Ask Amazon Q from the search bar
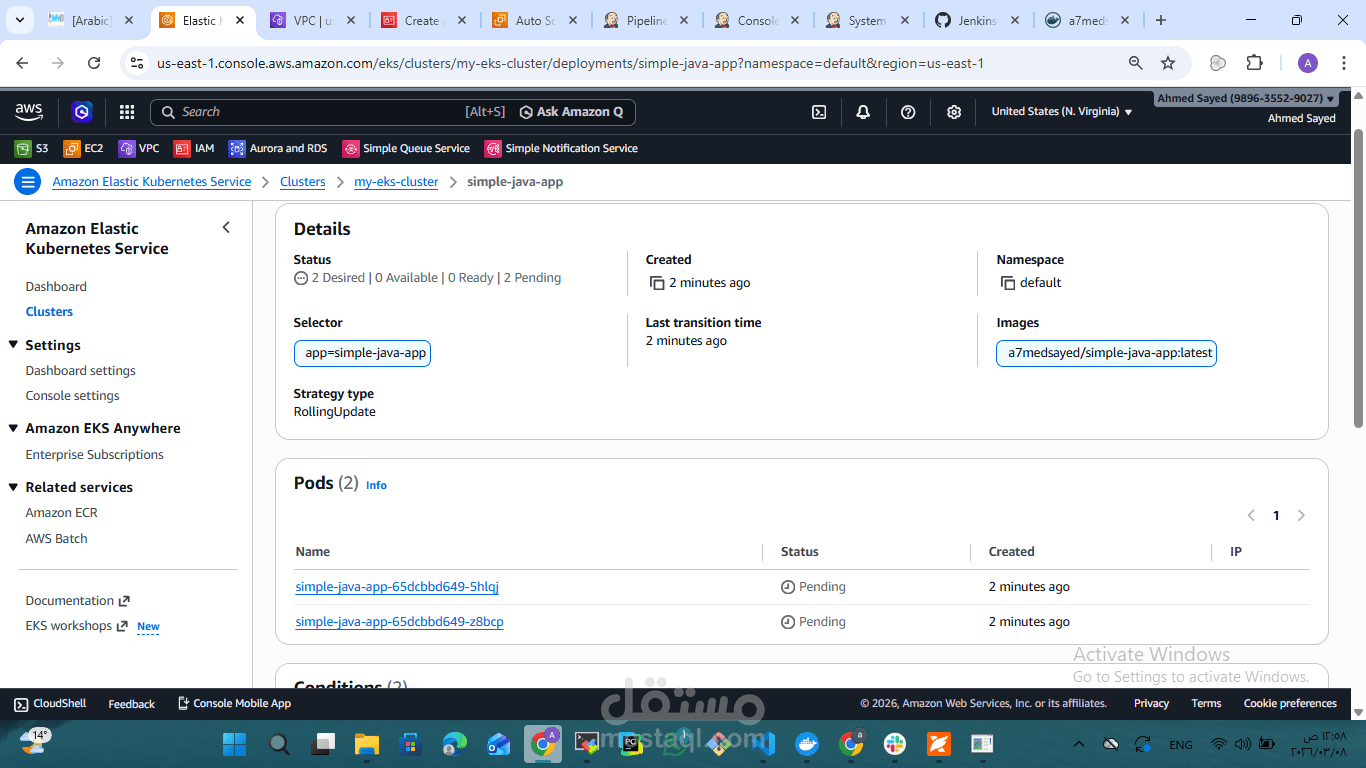1366x768 pixels. (x=571, y=112)
